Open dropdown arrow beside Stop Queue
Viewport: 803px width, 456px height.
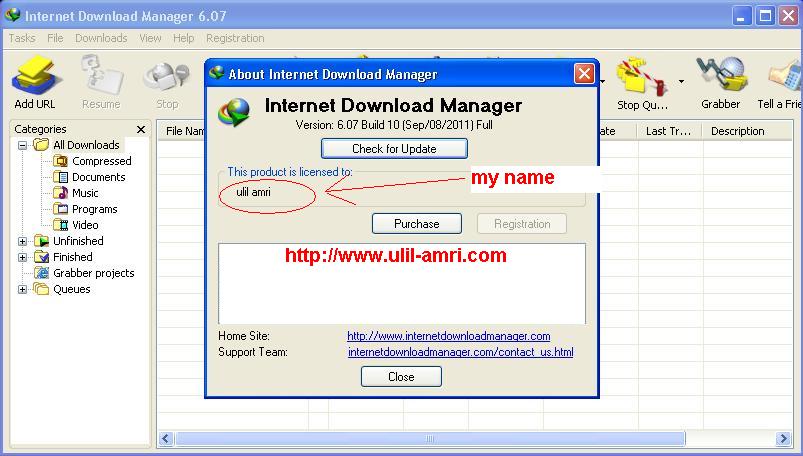pos(681,81)
